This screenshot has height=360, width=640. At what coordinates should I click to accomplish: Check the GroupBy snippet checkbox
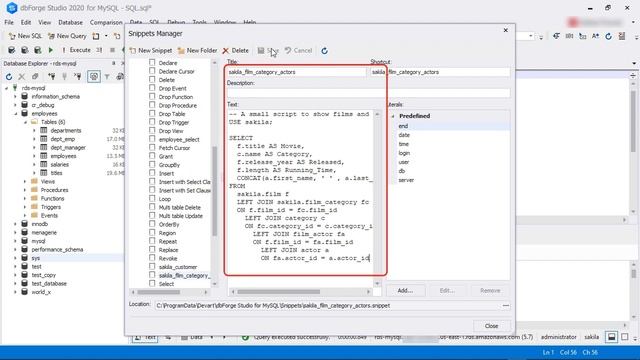coord(152,164)
